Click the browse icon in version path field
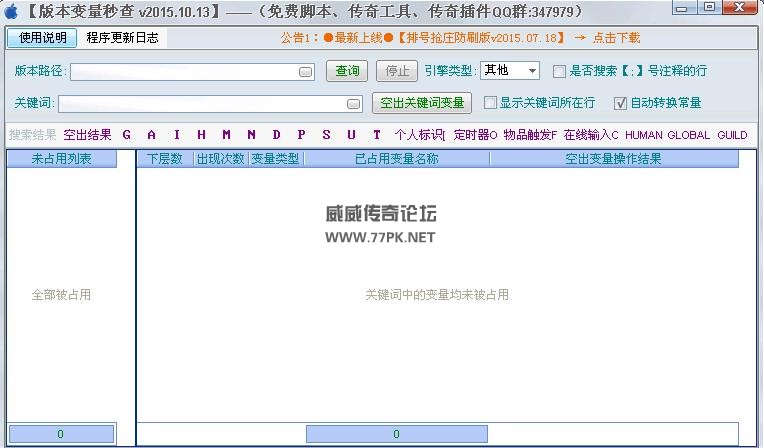This screenshot has height=448, width=764. [x=305, y=72]
